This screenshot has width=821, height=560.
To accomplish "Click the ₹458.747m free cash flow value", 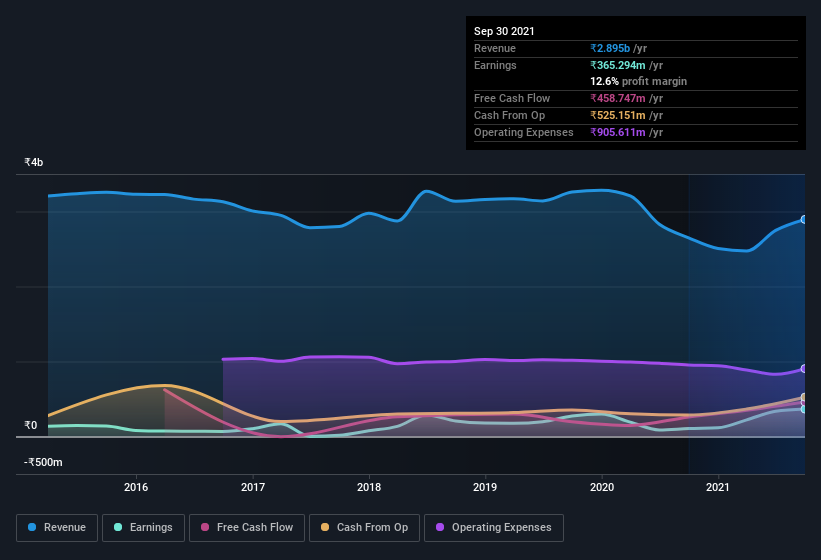I will coord(618,98).
